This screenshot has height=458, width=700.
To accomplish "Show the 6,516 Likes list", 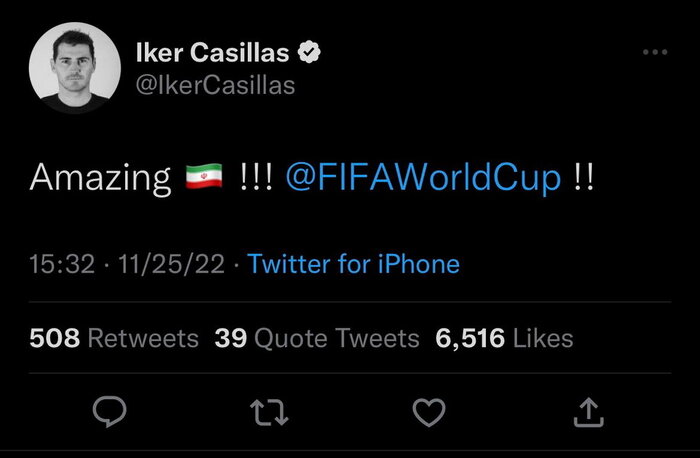I will 504,338.
